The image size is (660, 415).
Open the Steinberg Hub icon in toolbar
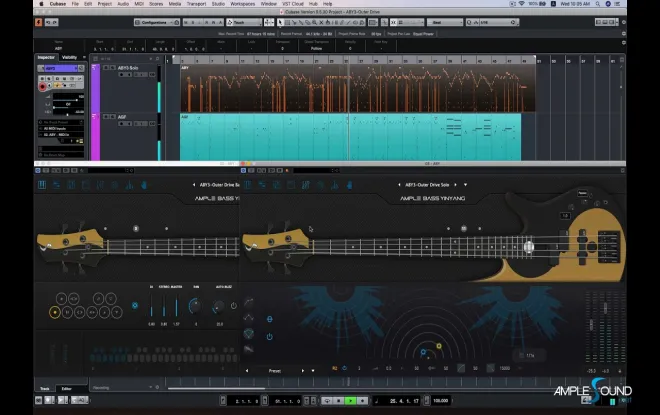click(38, 22)
